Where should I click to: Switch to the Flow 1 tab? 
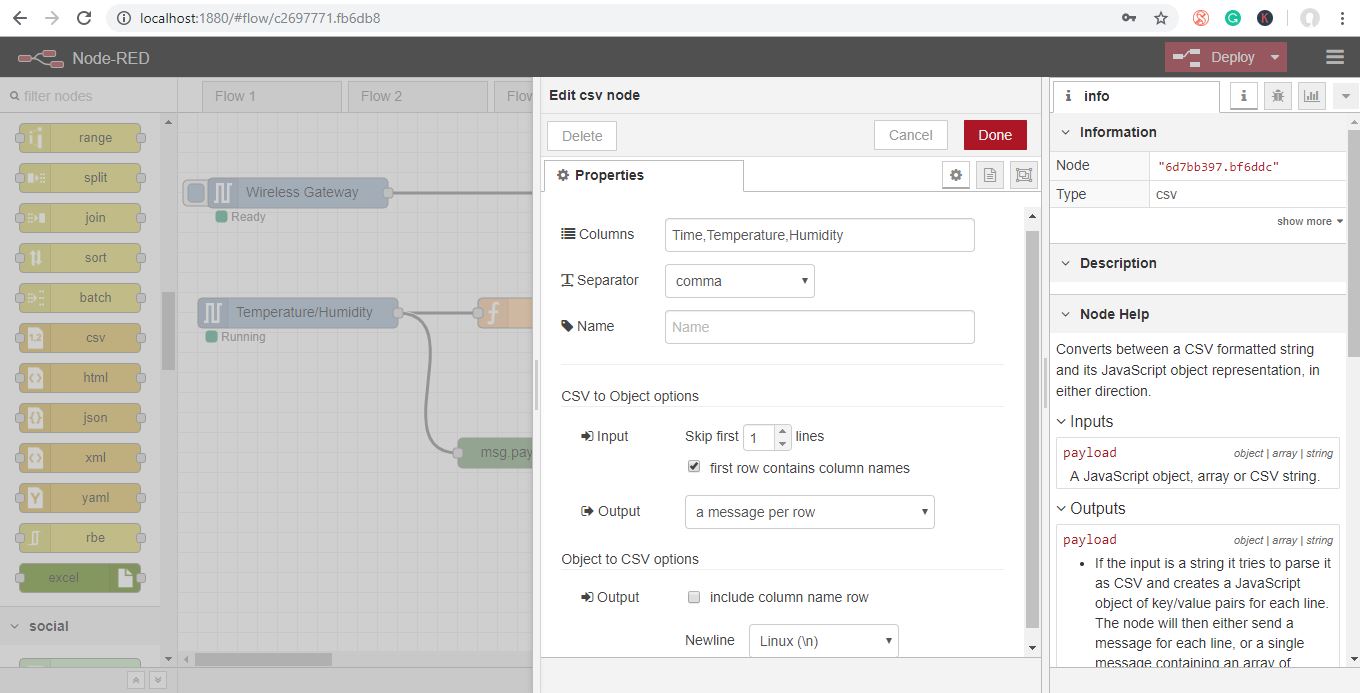pyautogui.click(x=235, y=96)
